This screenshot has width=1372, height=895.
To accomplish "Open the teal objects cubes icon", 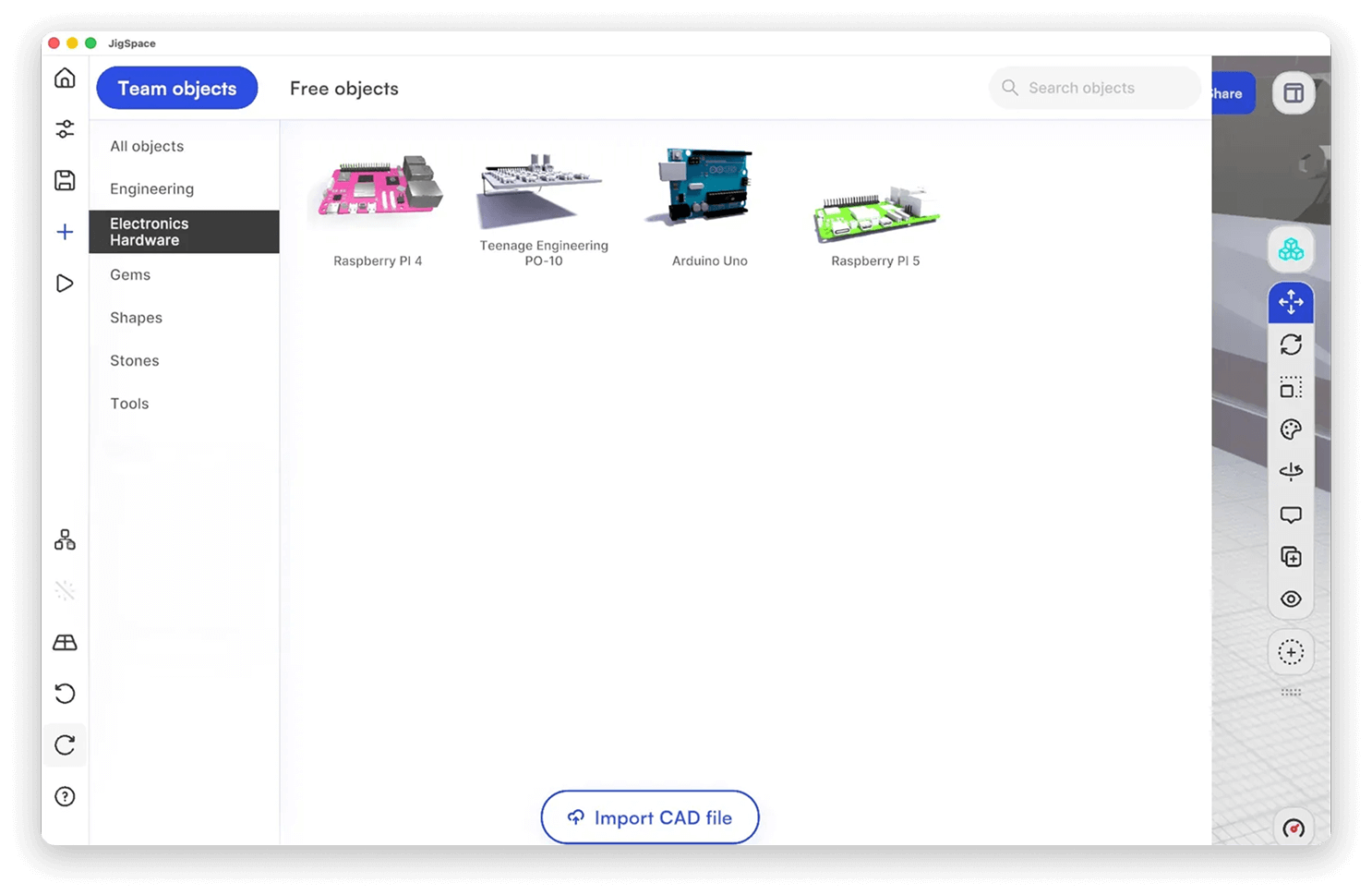I will coord(1291,249).
